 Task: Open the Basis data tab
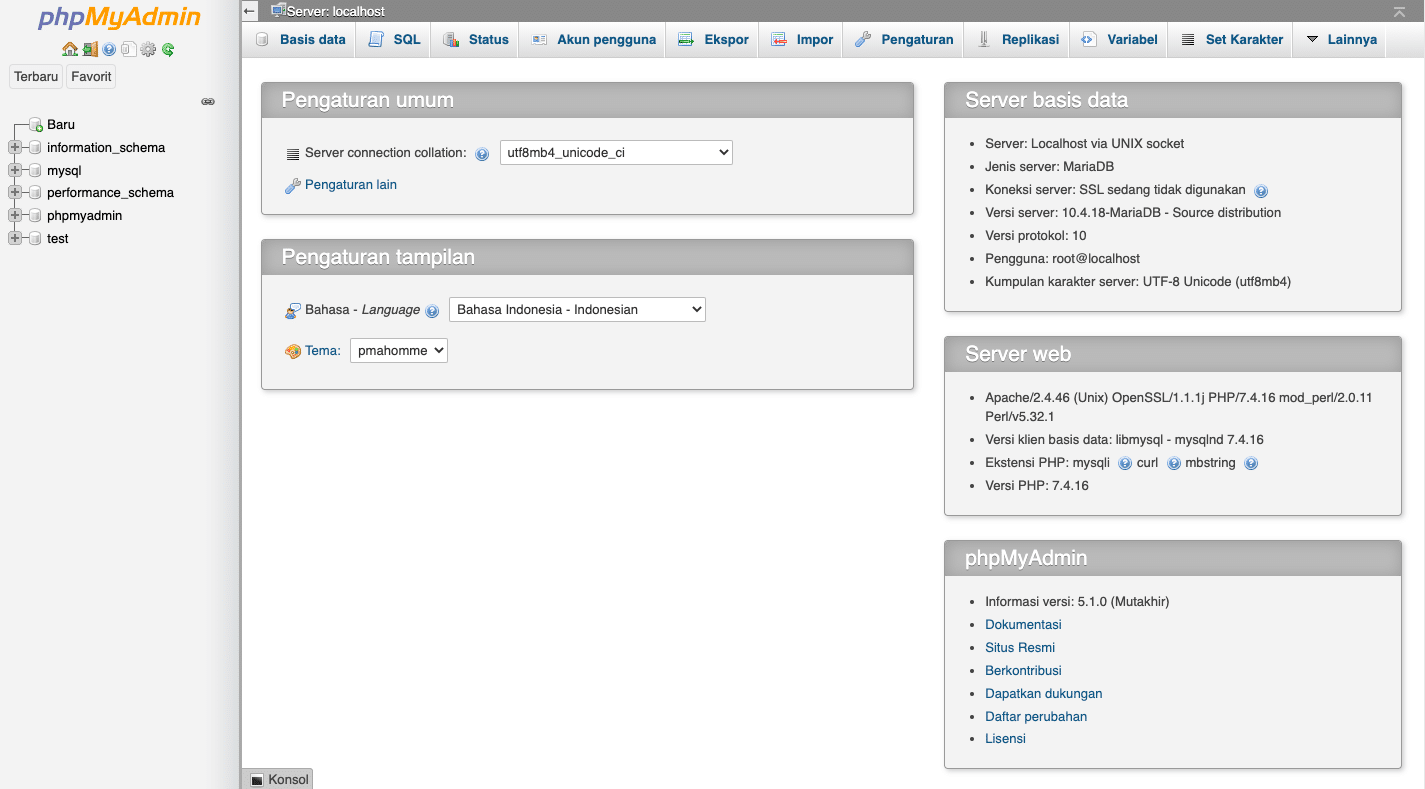click(x=300, y=40)
